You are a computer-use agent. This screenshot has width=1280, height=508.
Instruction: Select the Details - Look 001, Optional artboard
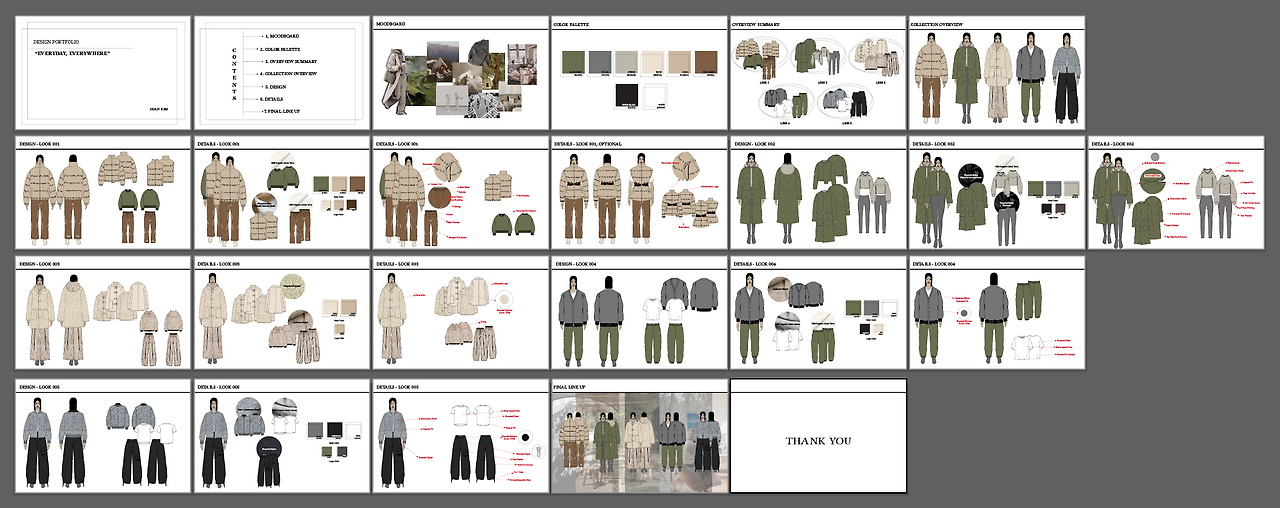click(638, 192)
